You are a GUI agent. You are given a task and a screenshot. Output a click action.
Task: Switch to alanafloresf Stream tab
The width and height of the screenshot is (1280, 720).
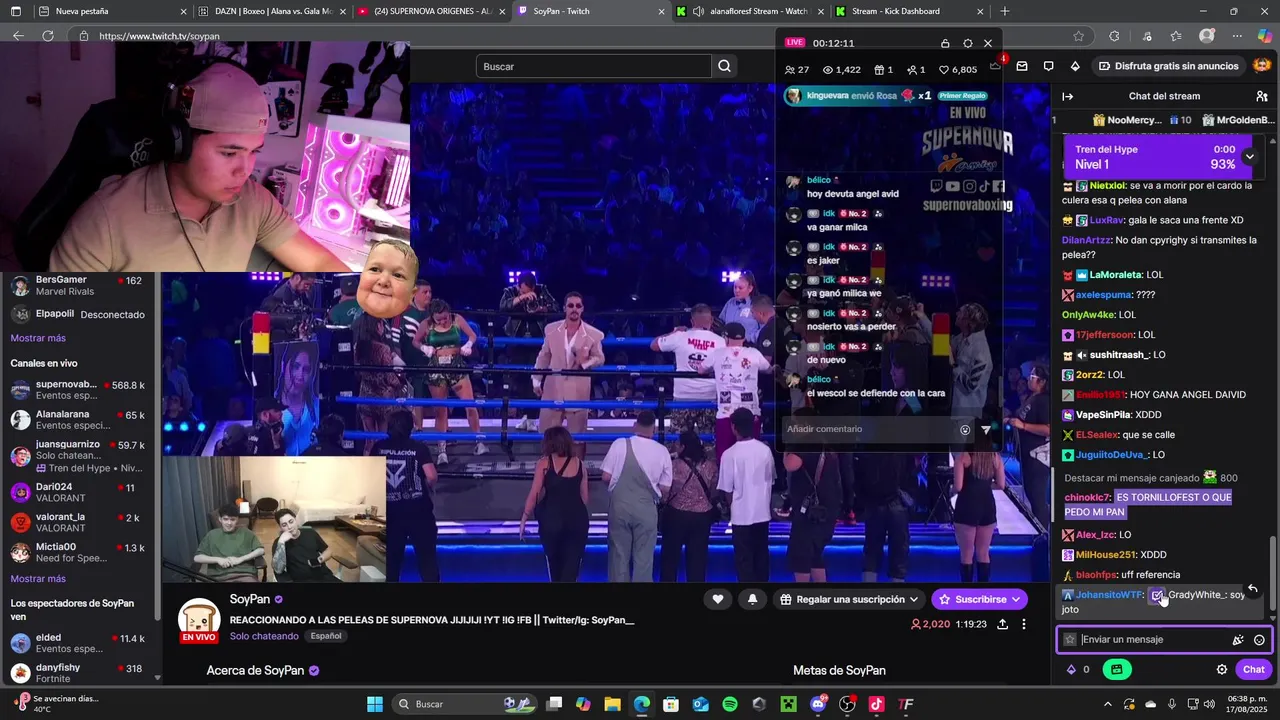[x=750, y=11]
